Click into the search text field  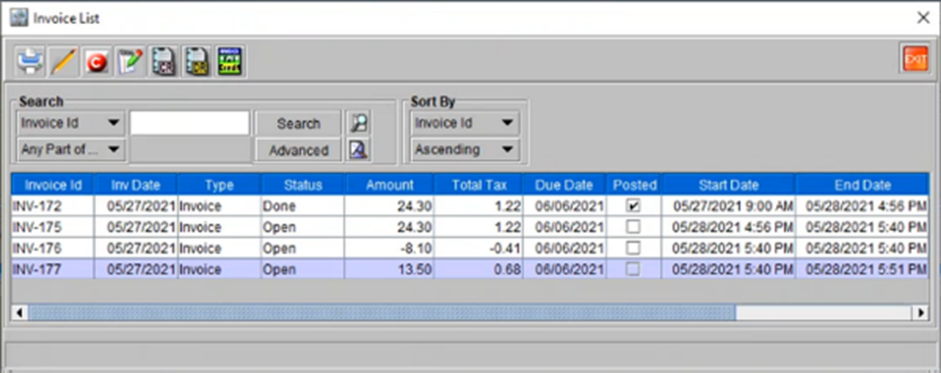click(x=190, y=123)
